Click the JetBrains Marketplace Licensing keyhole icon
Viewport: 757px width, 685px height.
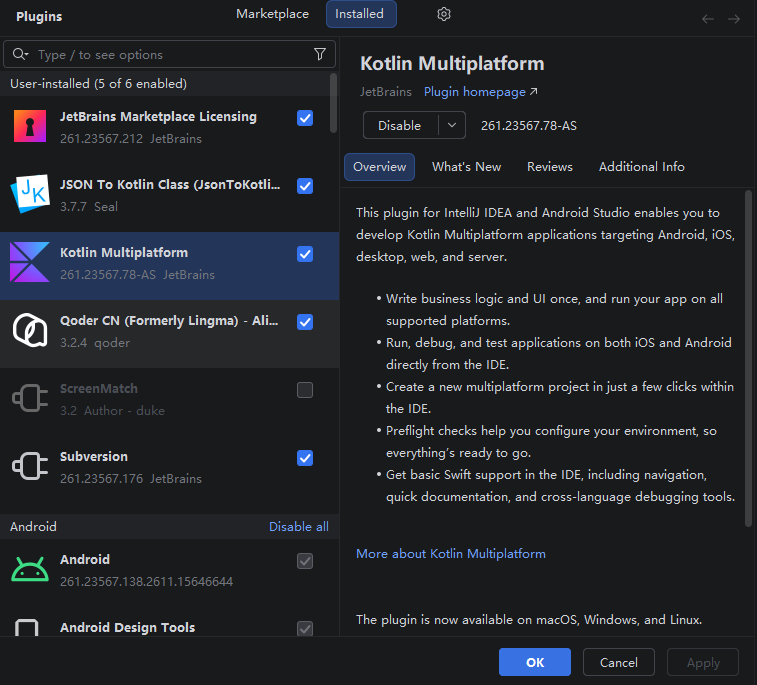(30, 126)
